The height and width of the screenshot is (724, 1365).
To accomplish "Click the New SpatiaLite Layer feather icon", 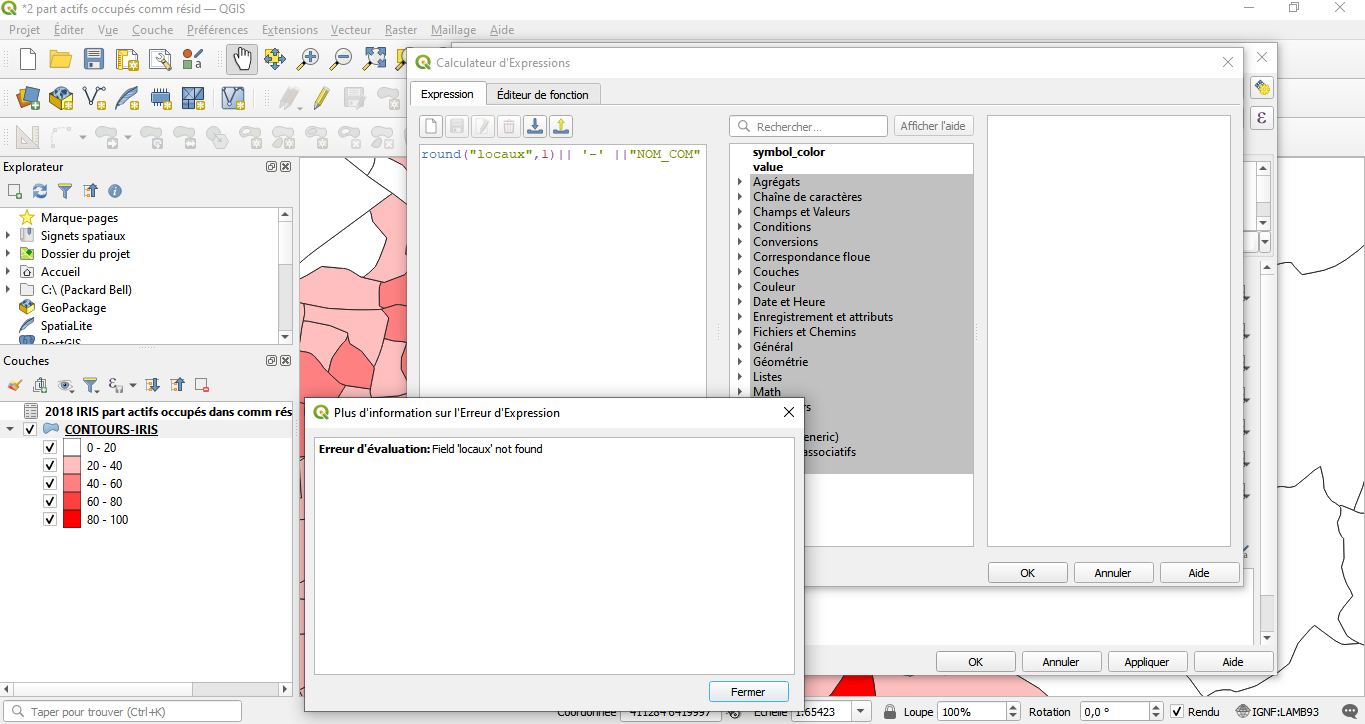I will coord(127,98).
